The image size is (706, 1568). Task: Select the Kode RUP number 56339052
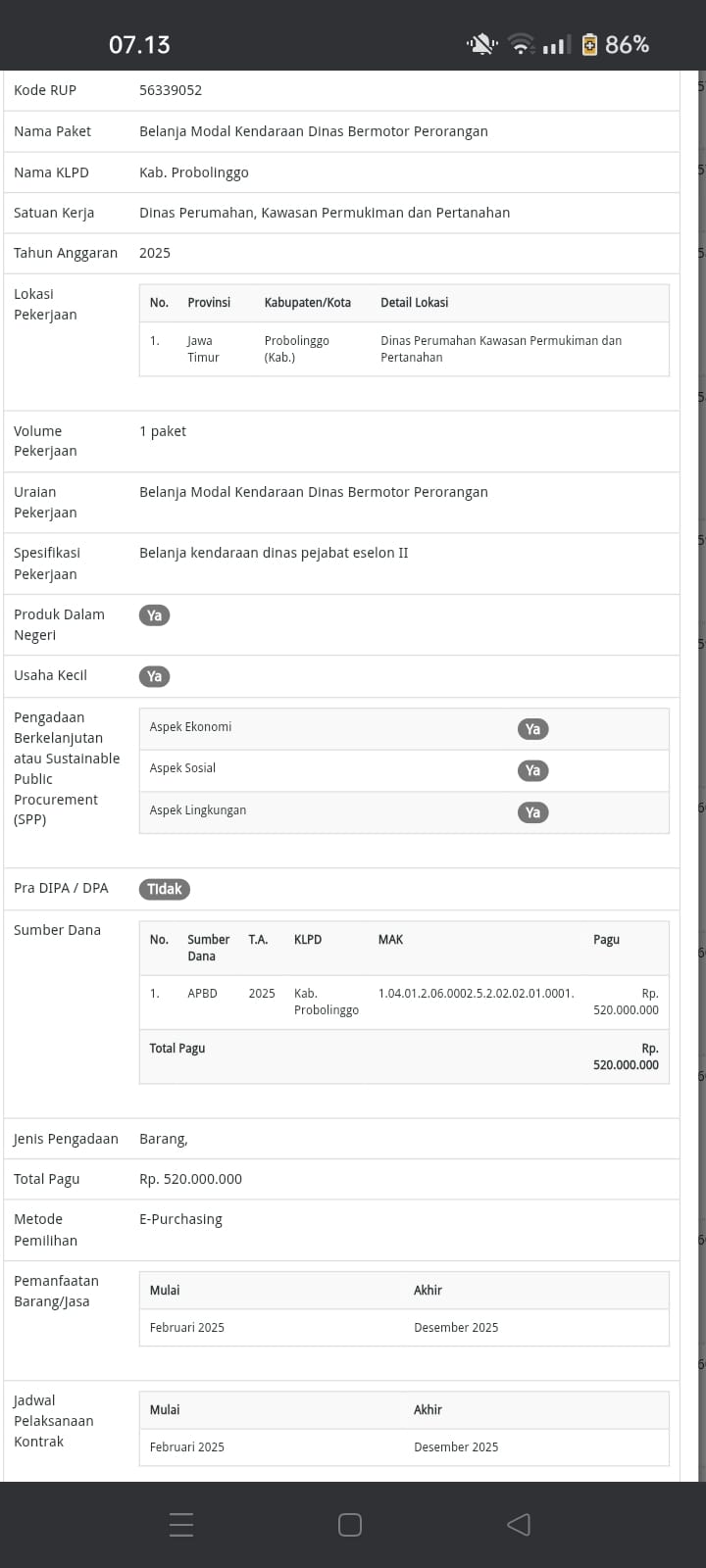tap(171, 90)
